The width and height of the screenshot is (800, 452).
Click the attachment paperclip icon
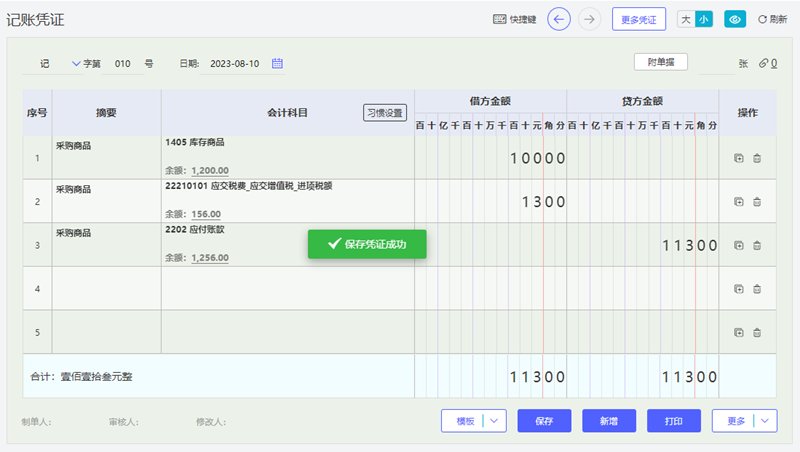click(x=764, y=63)
